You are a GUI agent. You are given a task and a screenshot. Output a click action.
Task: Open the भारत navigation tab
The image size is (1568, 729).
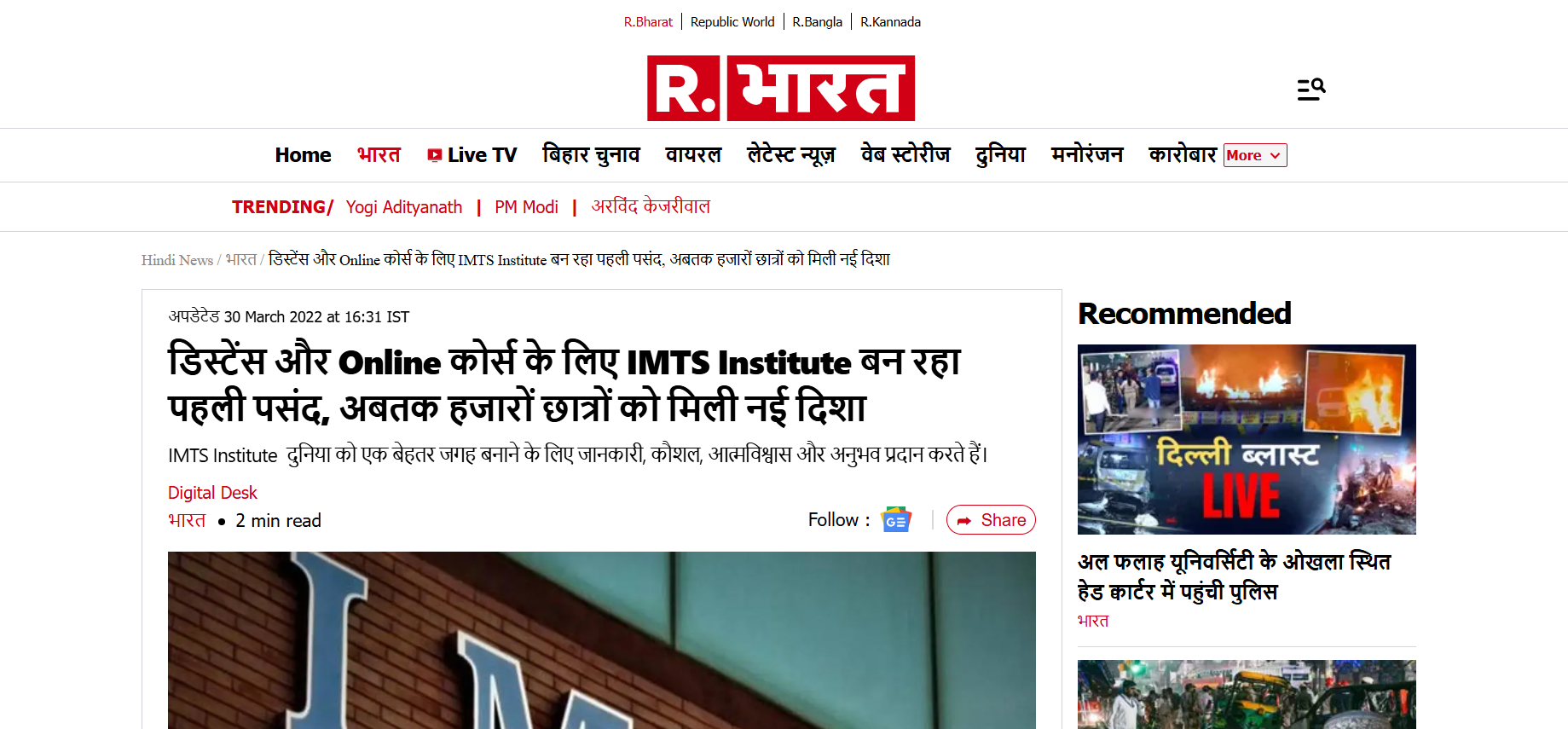379,155
